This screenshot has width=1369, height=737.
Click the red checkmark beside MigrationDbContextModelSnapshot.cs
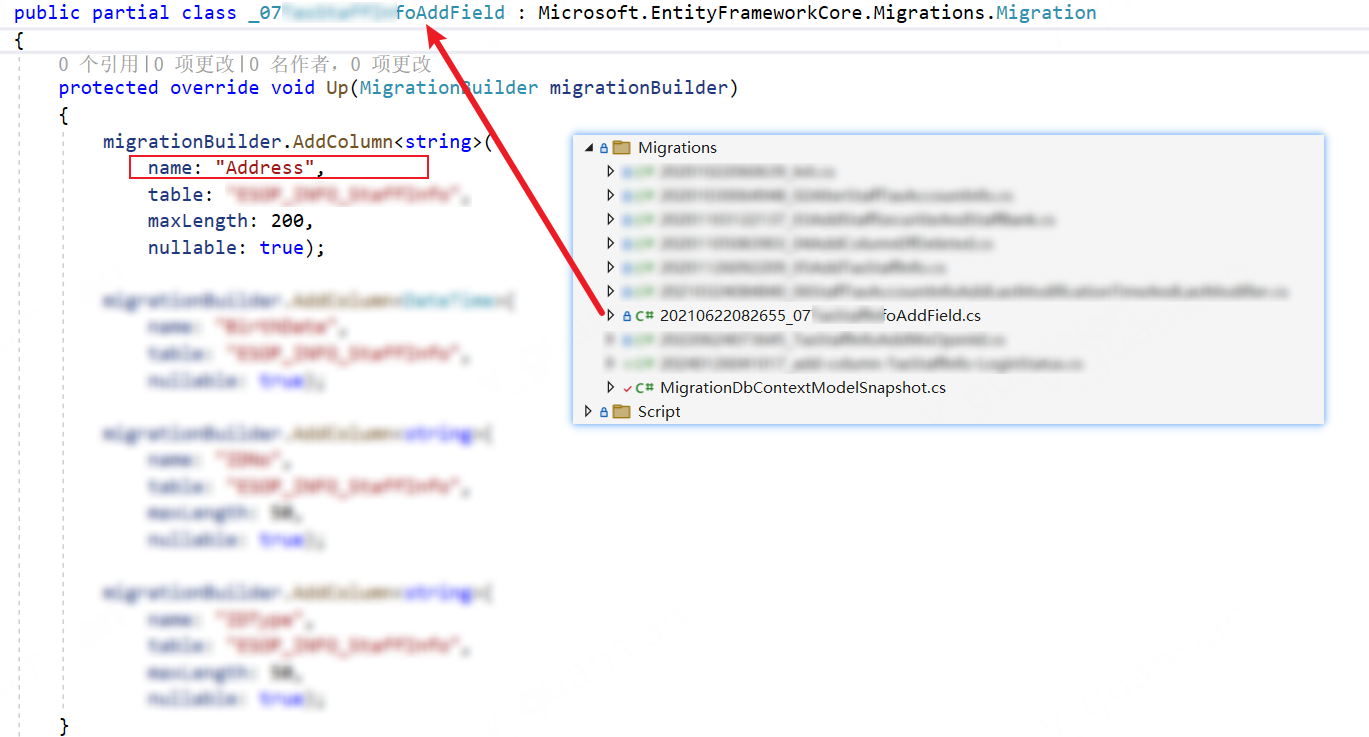(x=627, y=388)
